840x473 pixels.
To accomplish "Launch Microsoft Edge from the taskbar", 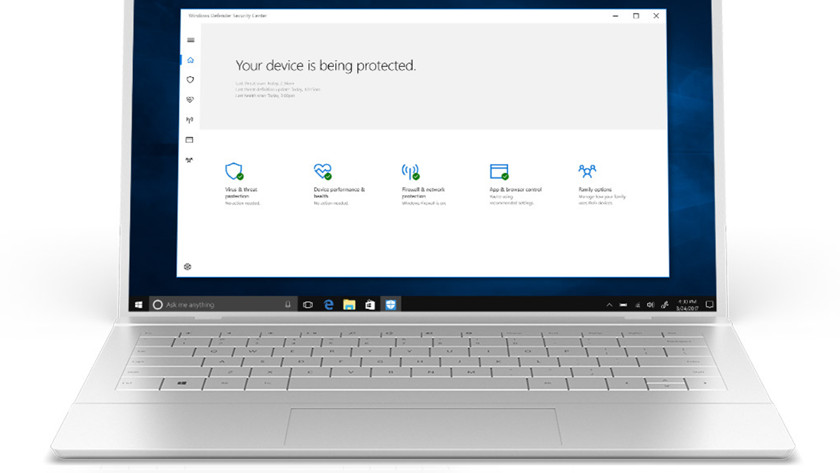I will (328, 303).
